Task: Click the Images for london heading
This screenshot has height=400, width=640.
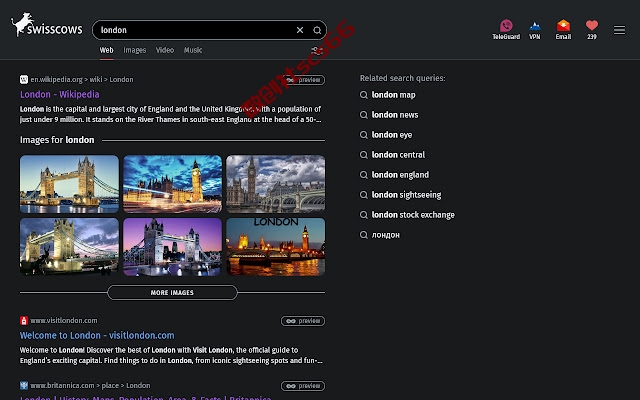Action: 57,140
